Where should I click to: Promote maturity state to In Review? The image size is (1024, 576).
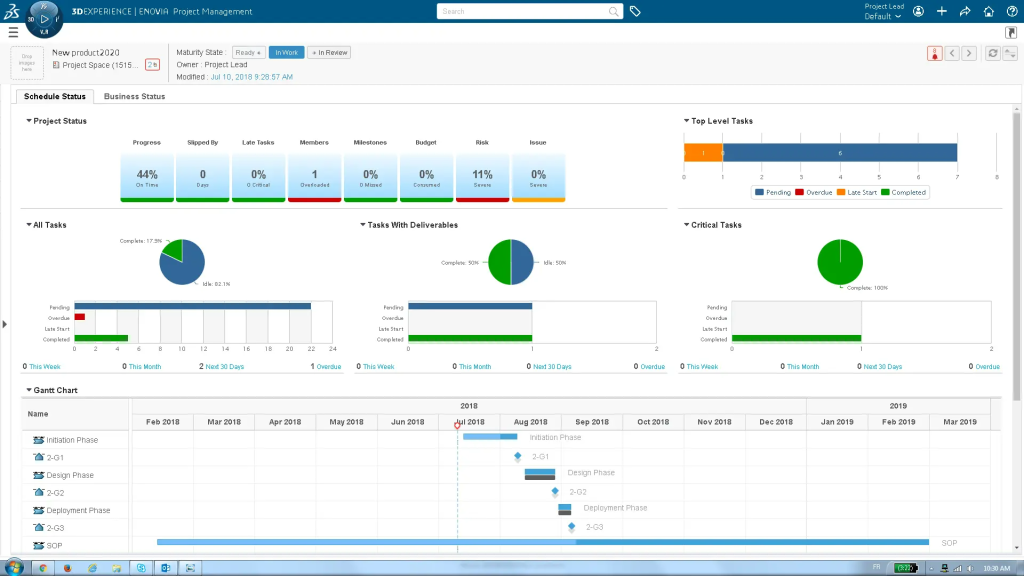[329, 52]
